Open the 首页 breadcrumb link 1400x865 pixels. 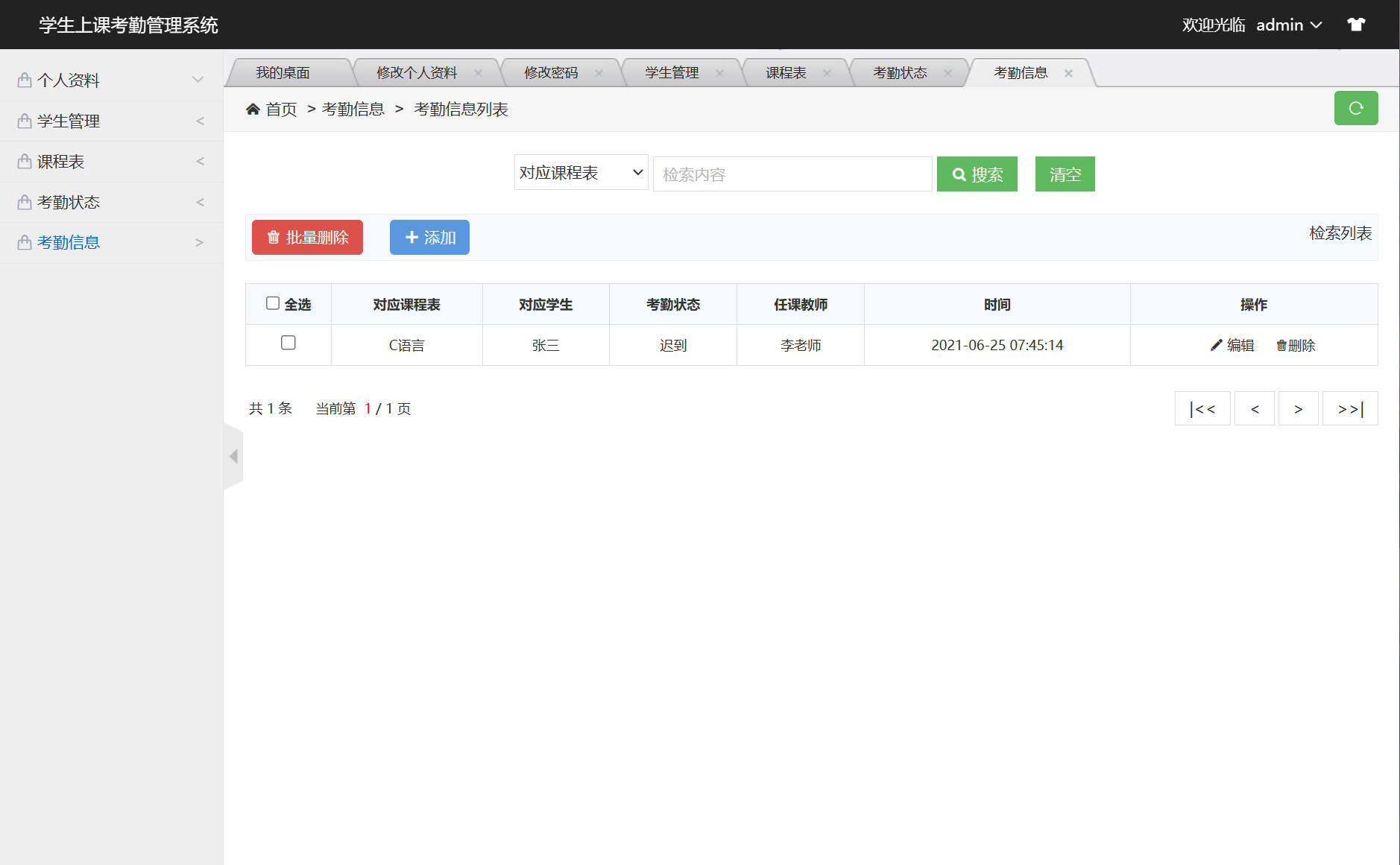pyautogui.click(x=280, y=109)
